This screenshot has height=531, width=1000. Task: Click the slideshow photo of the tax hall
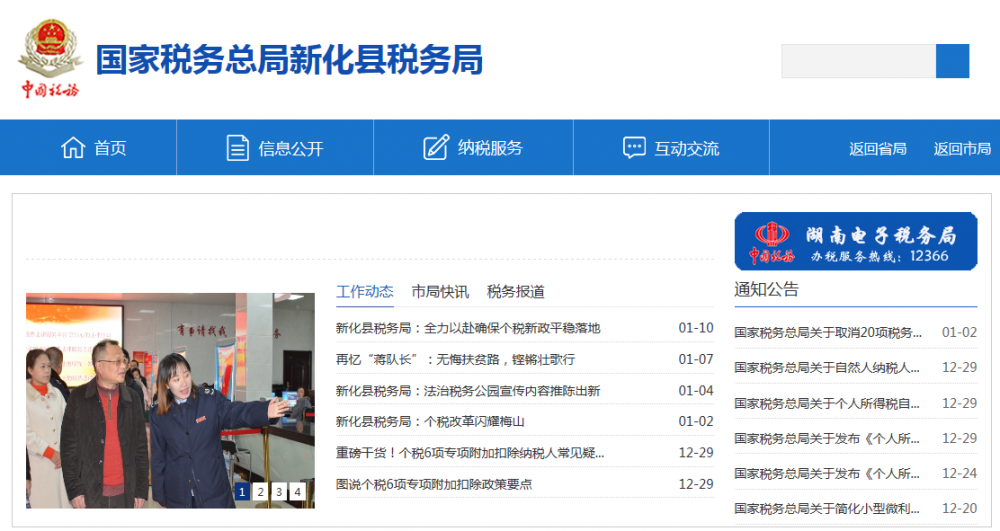click(170, 400)
